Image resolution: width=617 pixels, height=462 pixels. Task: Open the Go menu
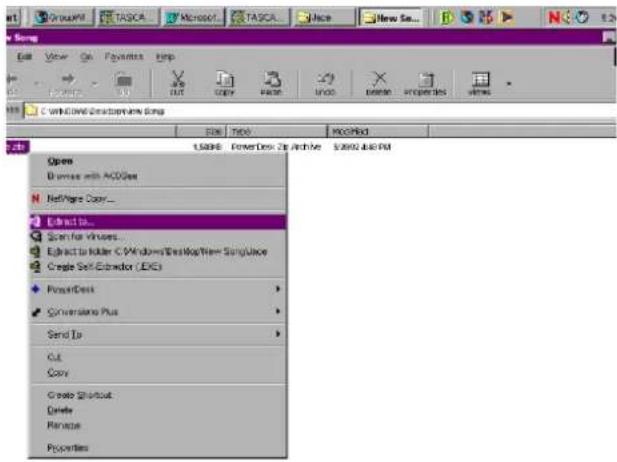[x=86, y=57]
